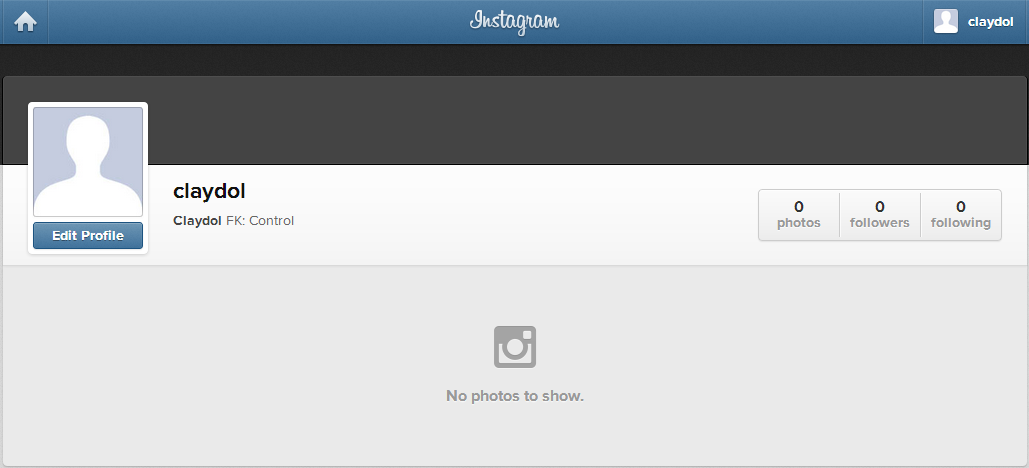
Task: Open the Edit Profile button
Action: pyautogui.click(x=88, y=236)
